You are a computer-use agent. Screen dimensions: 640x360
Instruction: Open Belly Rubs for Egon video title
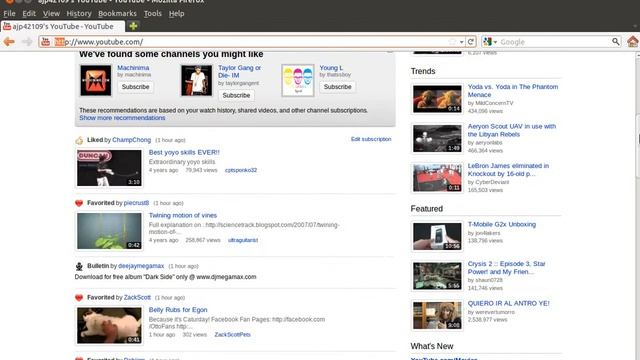(178, 310)
